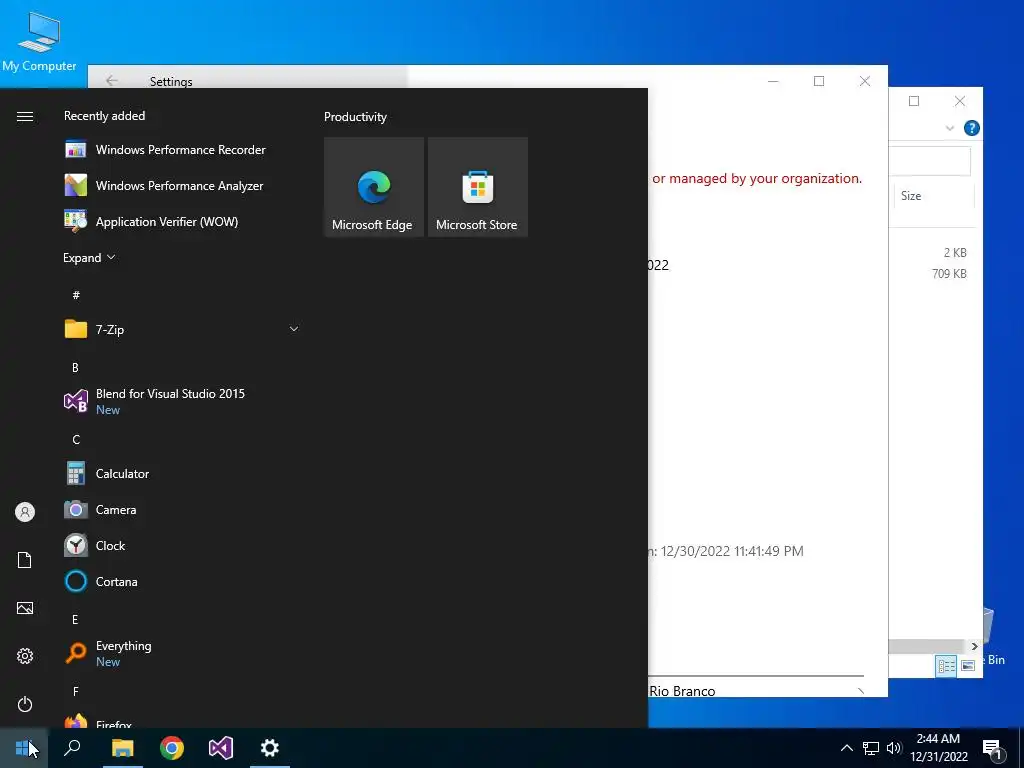This screenshot has height=768, width=1024.
Task: Open Visual Studio from the taskbar
Action: coord(221,748)
